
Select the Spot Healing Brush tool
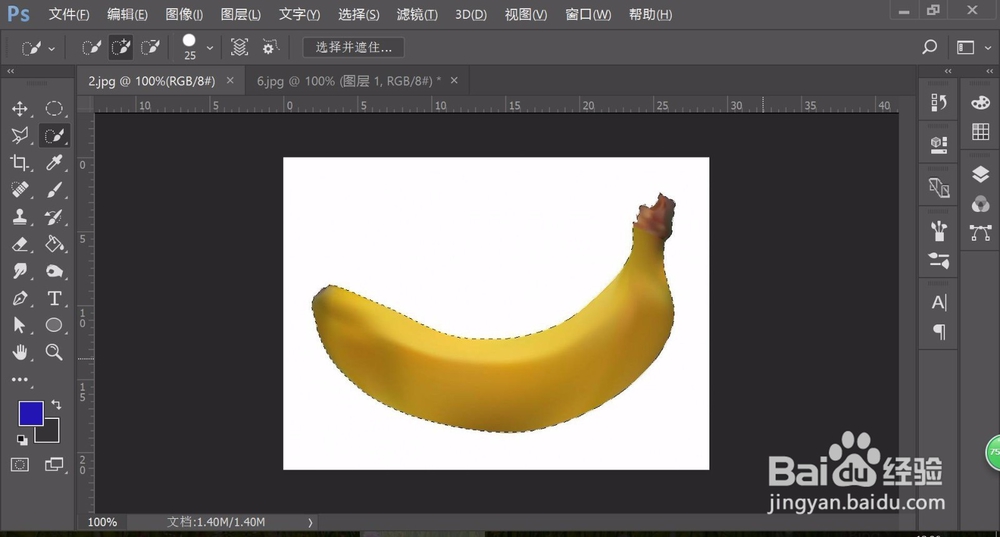click(x=20, y=189)
